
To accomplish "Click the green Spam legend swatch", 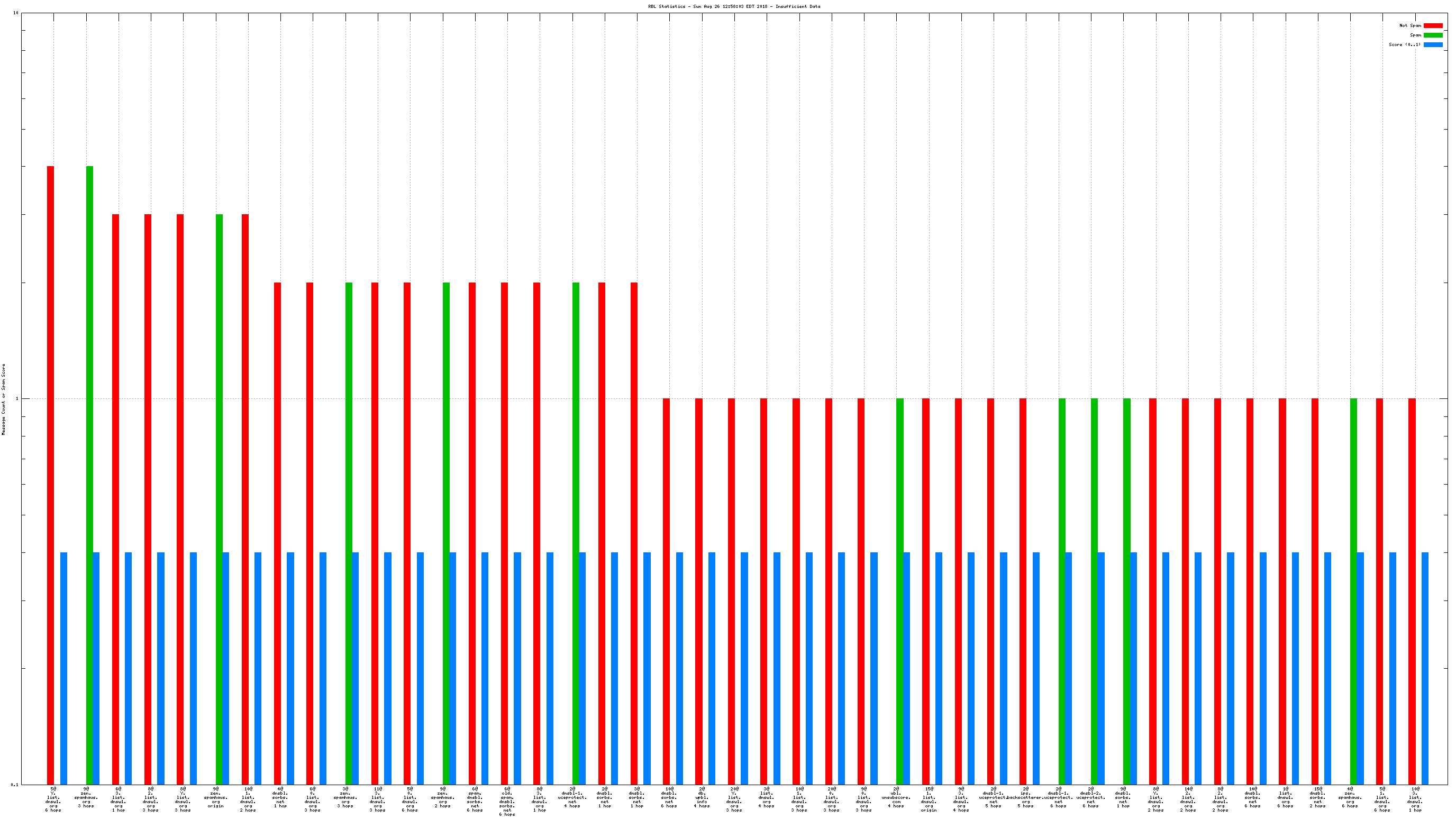I will 1433,35.
